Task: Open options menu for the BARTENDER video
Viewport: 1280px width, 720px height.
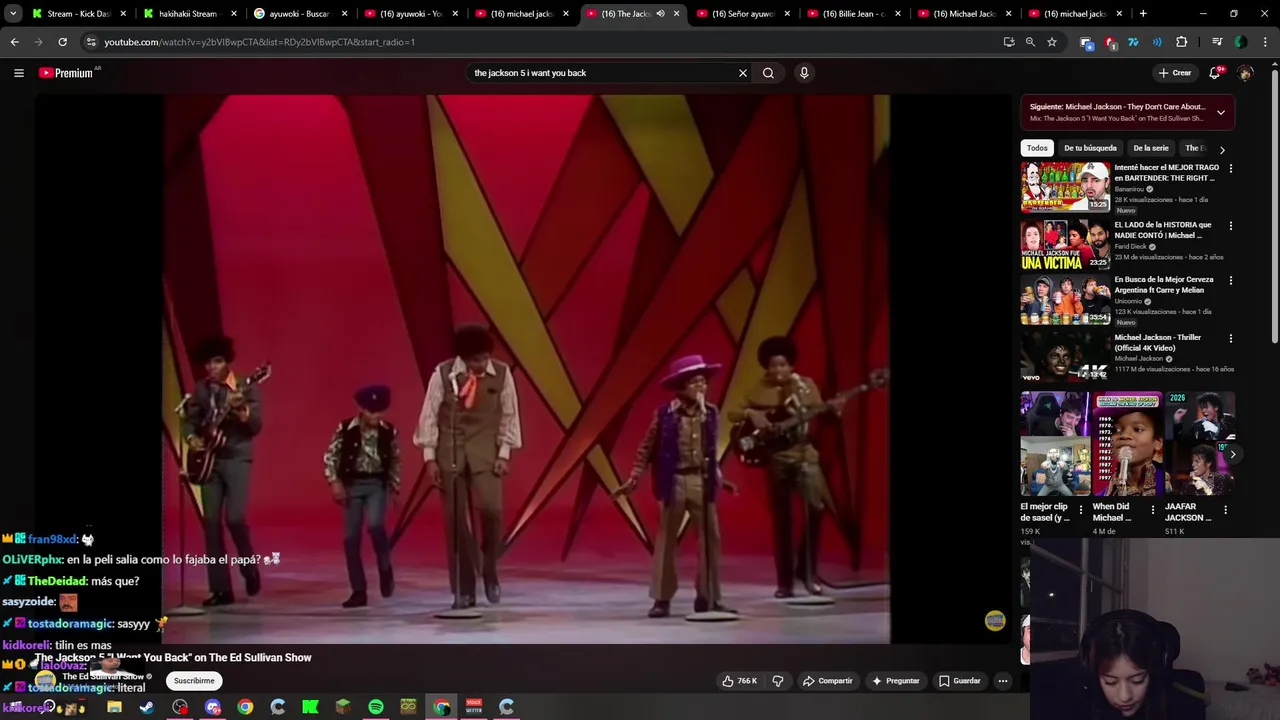Action: (1230, 169)
